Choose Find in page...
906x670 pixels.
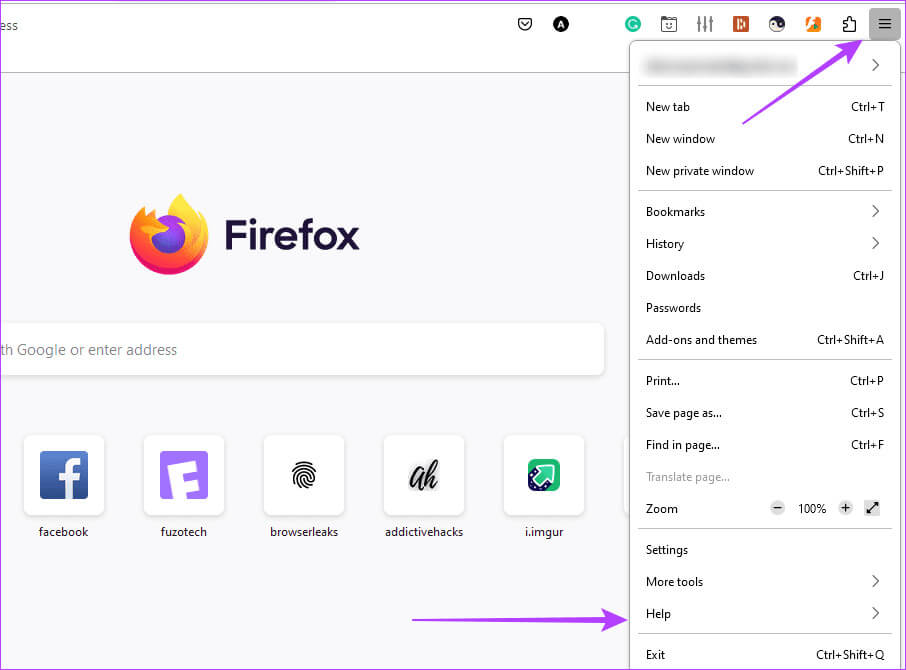pyautogui.click(x=764, y=445)
